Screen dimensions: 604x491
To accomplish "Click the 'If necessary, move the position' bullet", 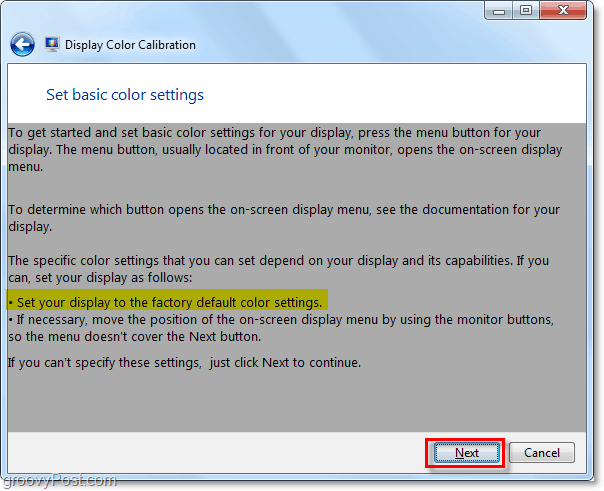I will click(x=281, y=328).
